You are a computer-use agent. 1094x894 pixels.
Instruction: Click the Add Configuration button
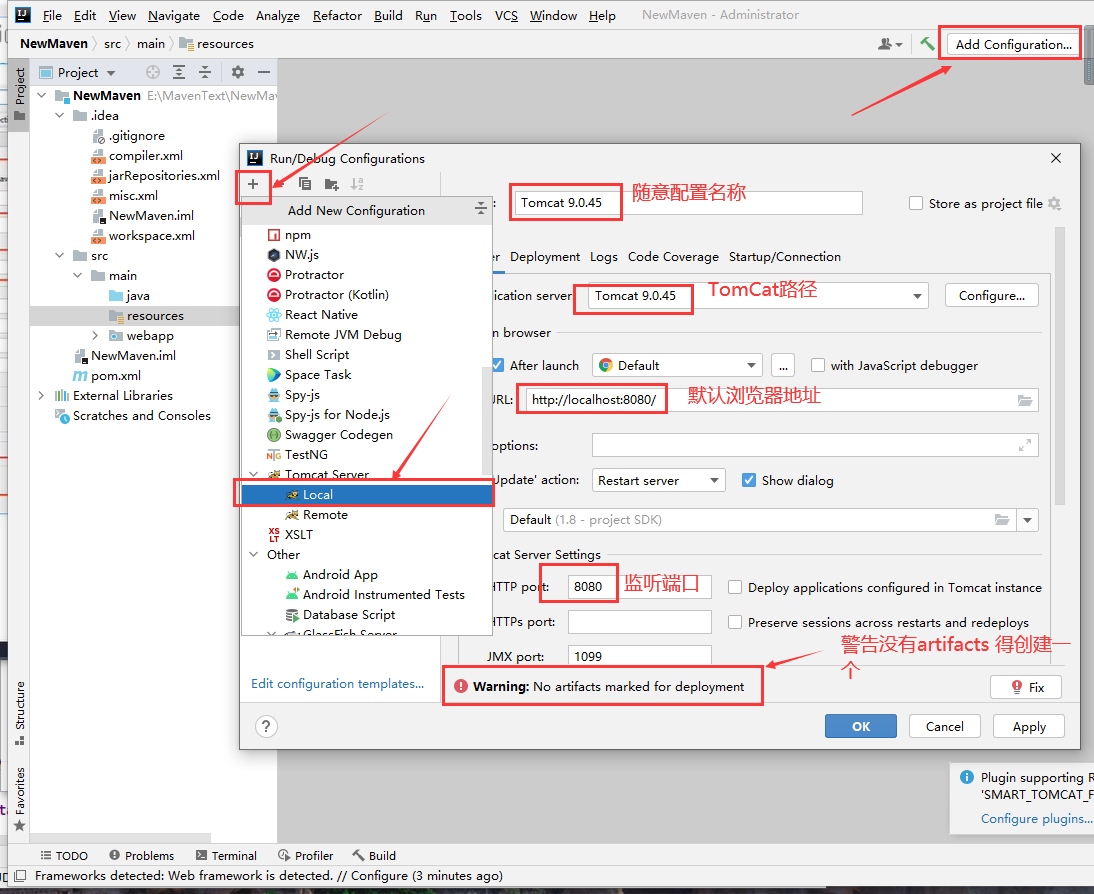1013,44
